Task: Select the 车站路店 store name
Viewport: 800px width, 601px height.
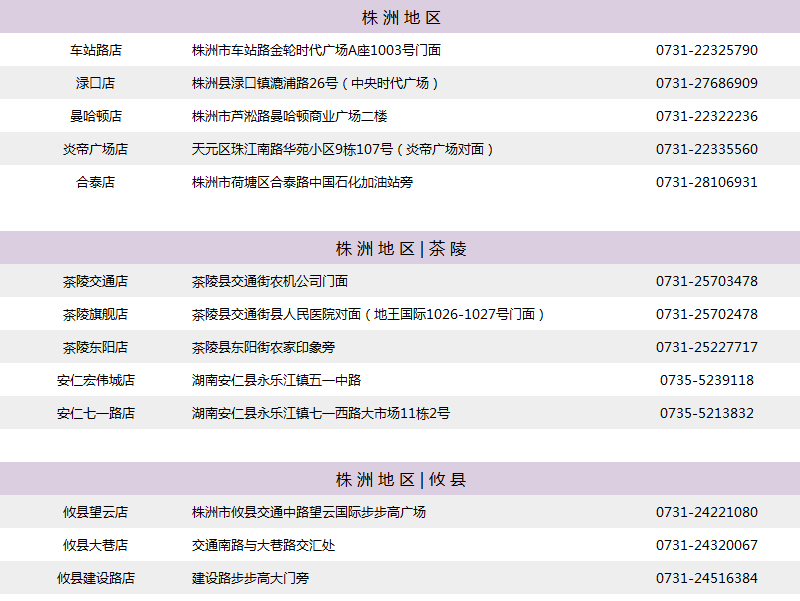Action: pos(96,50)
